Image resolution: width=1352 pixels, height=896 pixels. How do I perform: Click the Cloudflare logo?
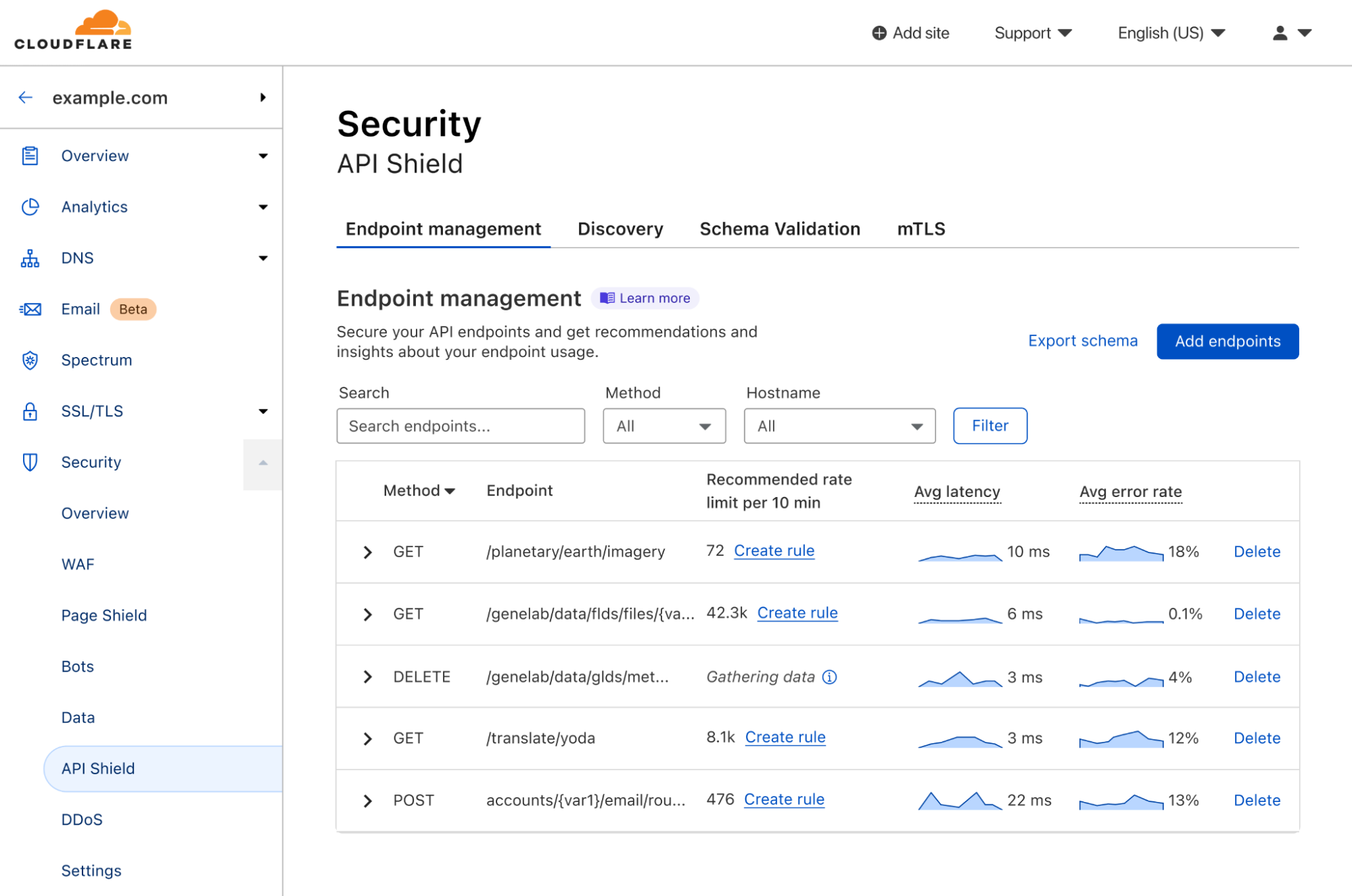pos(73,30)
